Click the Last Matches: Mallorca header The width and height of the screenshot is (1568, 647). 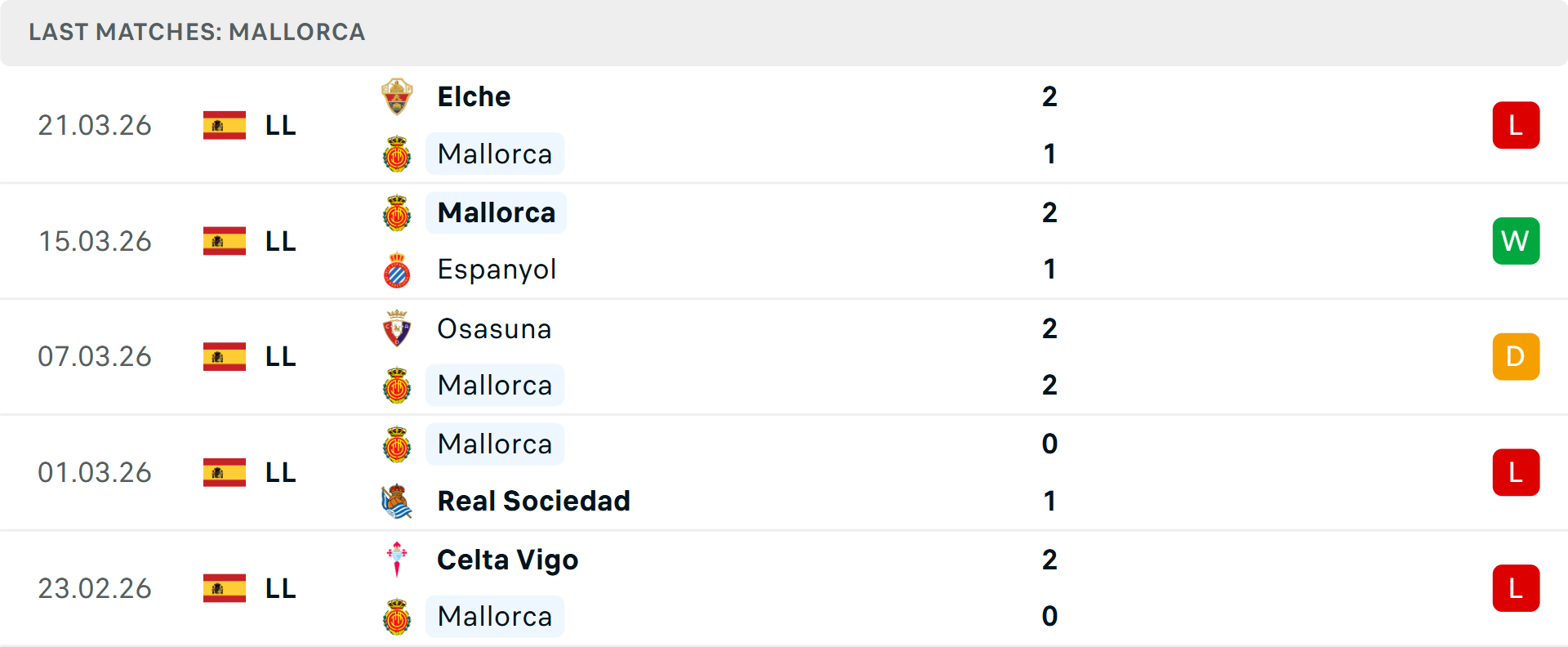197,32
